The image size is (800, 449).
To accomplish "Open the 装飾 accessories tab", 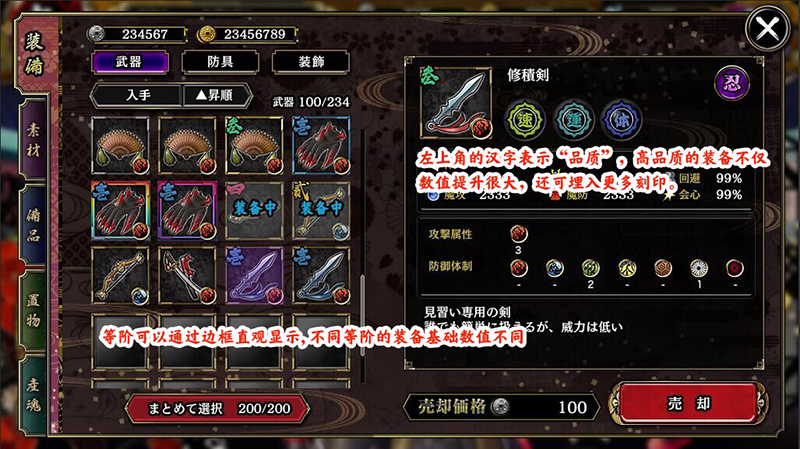I will (x=311, y=62).
